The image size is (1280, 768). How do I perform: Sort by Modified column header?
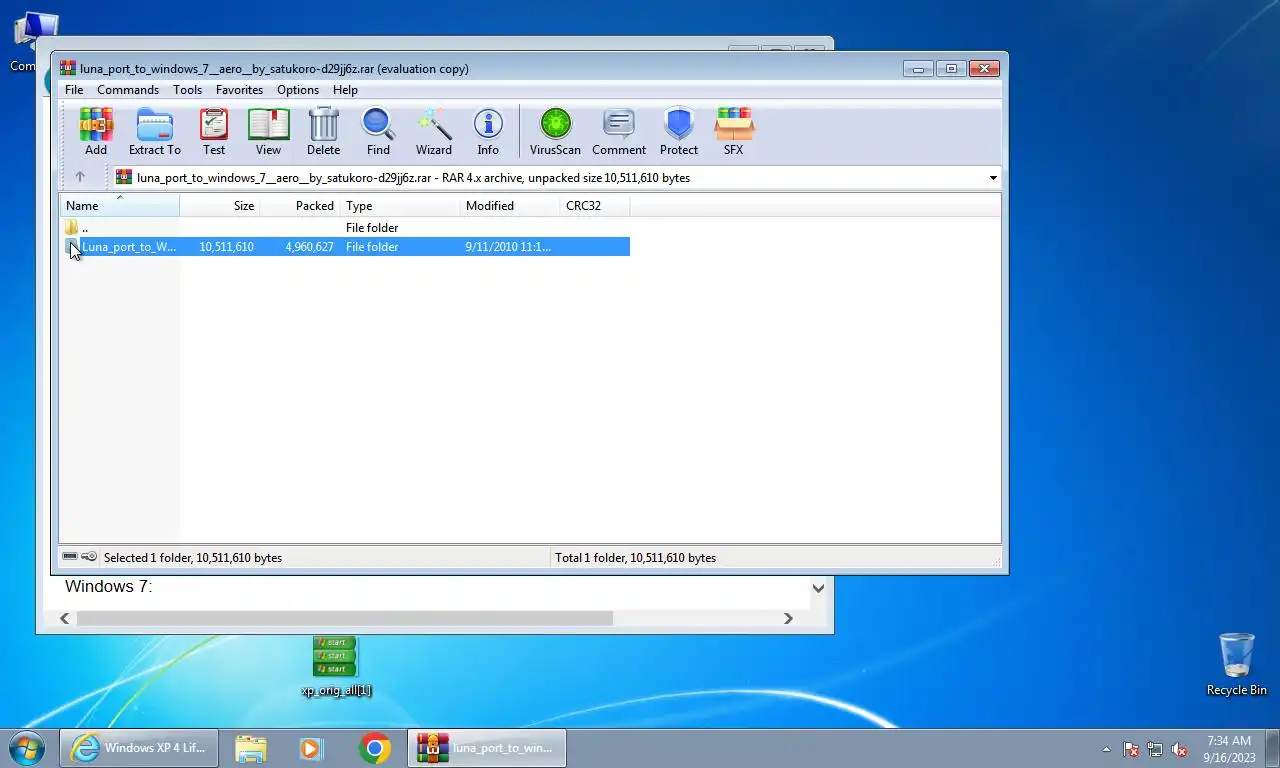[x=510, y=206]
